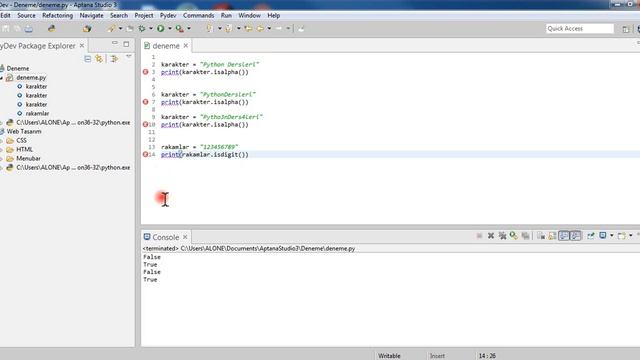Open the Search menu

119,16
